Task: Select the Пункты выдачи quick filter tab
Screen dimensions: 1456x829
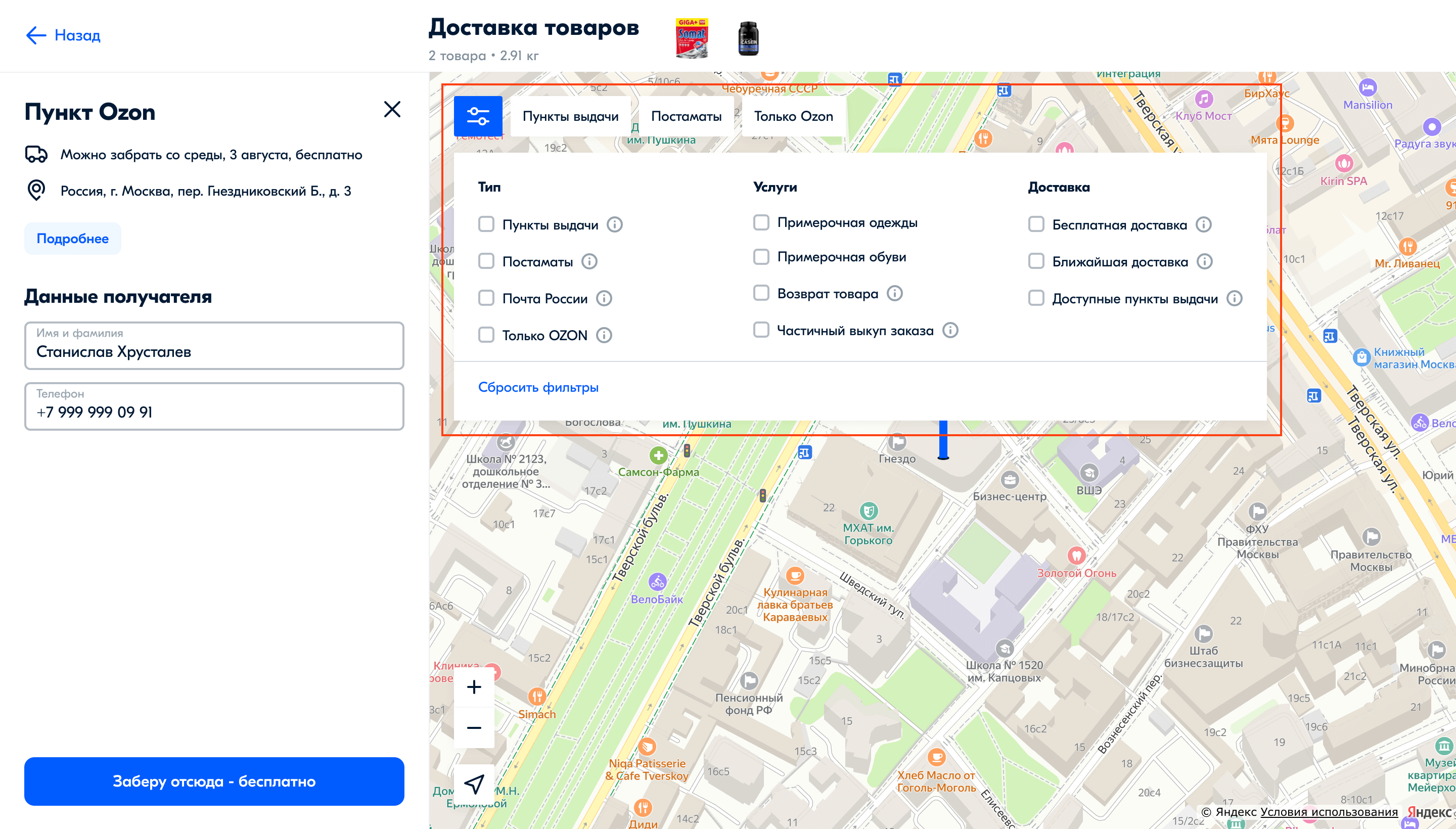Action: click(571, 116)
